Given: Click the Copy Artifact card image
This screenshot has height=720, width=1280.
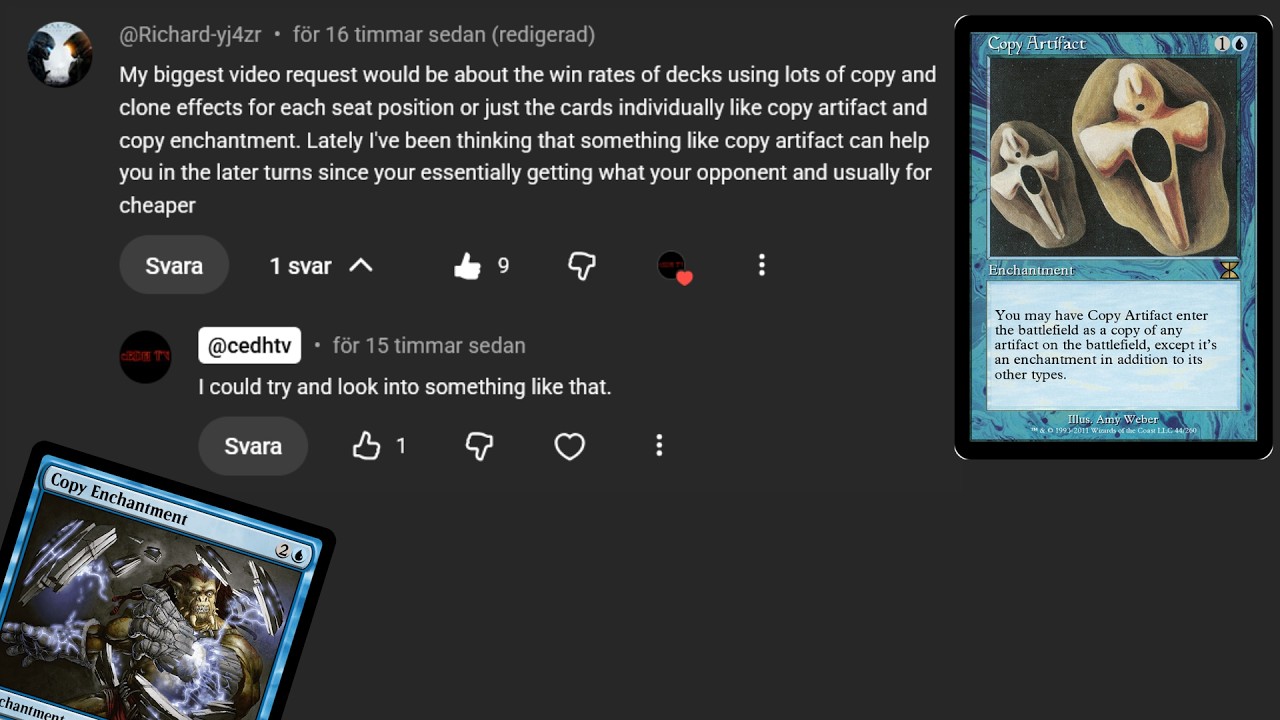Looking at the screenshot, I should [1113, 237].
